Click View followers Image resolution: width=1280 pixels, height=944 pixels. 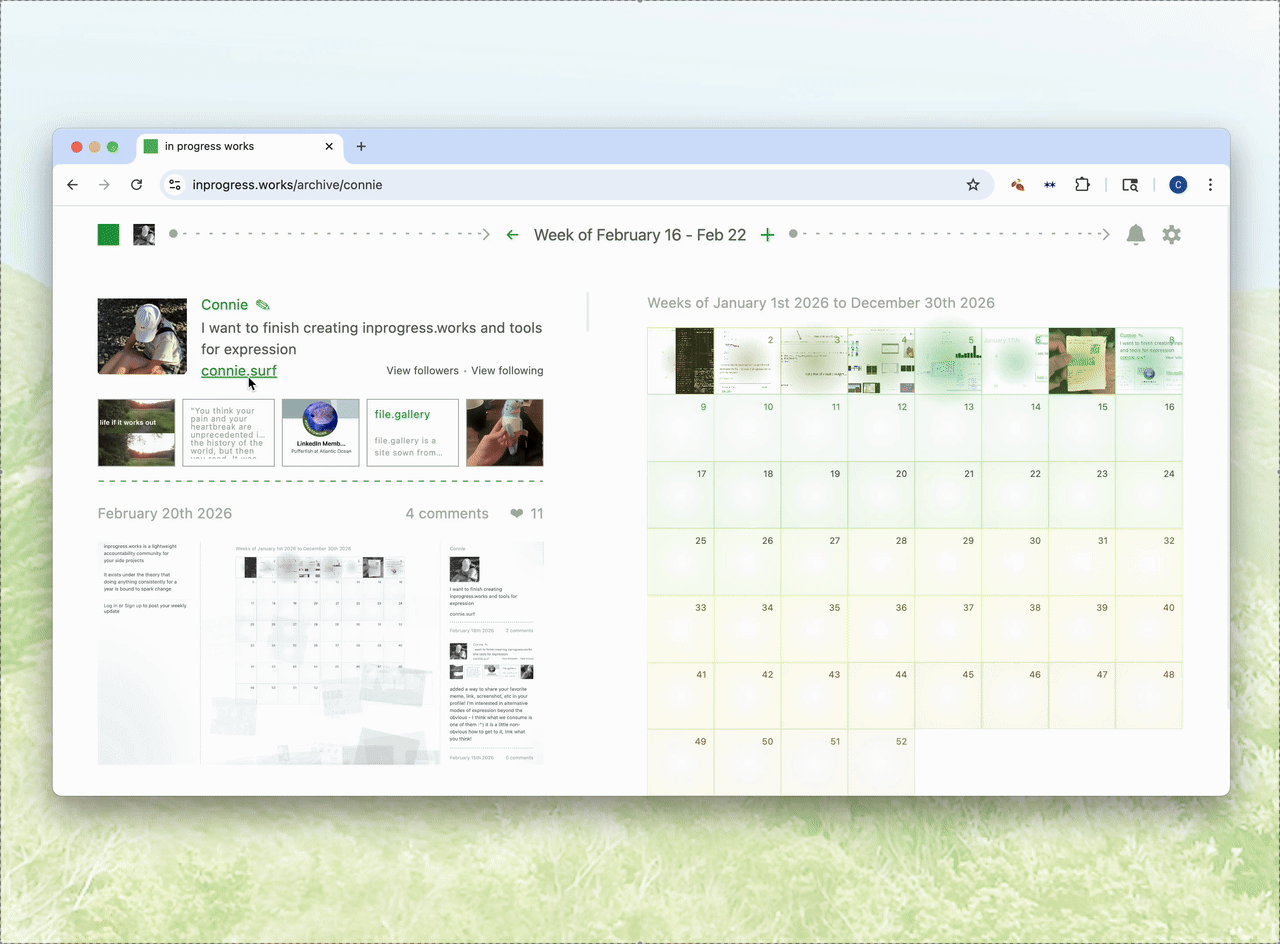pos(422,371)
